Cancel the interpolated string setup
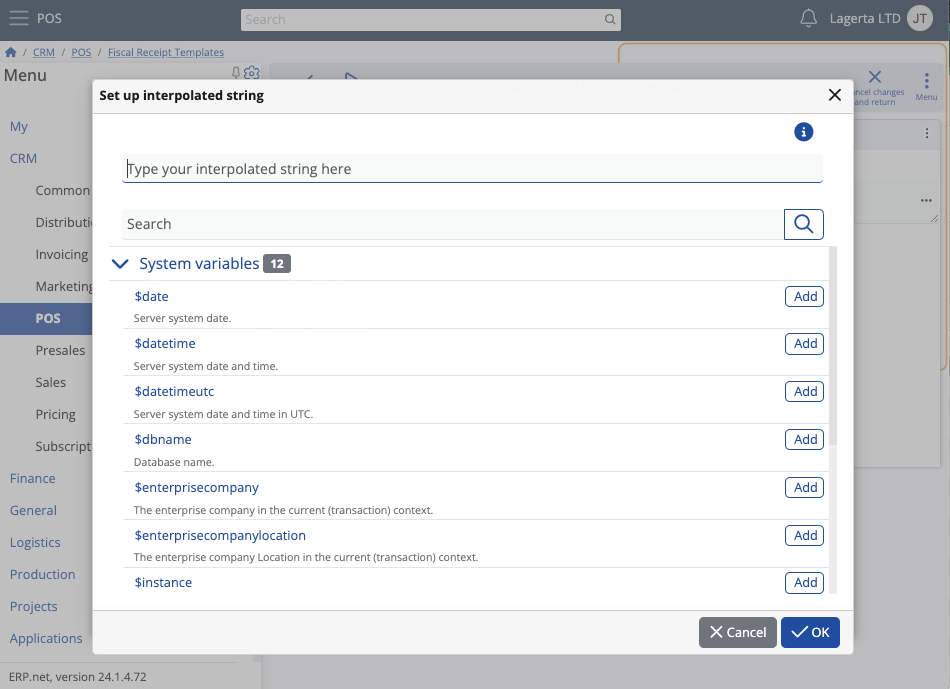 [x=737, y=632]
